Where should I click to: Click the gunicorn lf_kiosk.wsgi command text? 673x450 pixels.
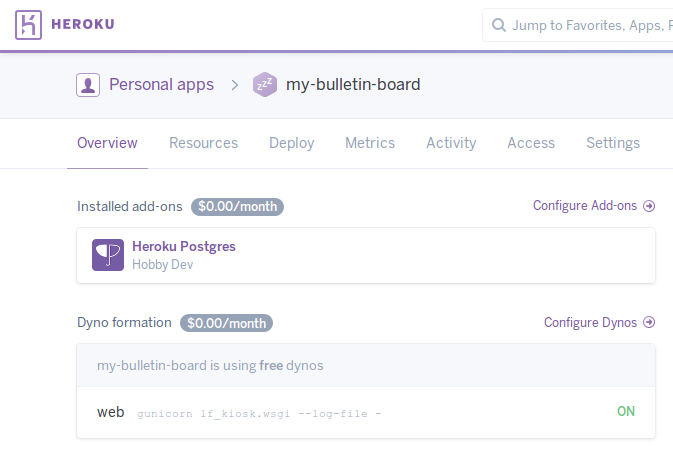coord(259,414)
